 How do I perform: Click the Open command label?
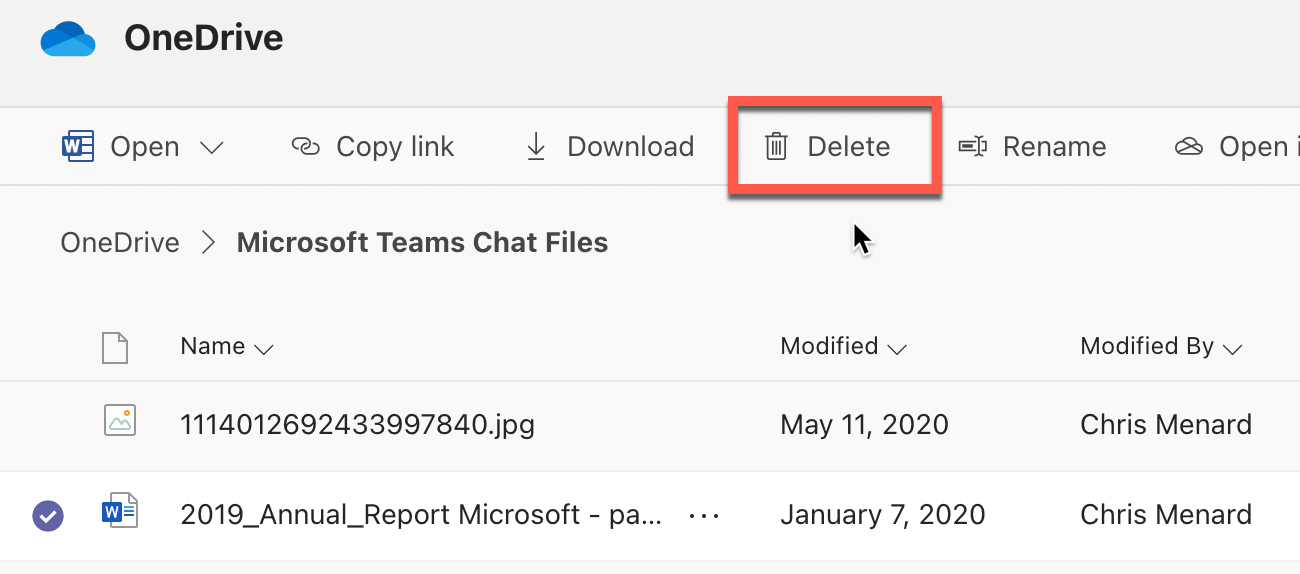point(145,147)
